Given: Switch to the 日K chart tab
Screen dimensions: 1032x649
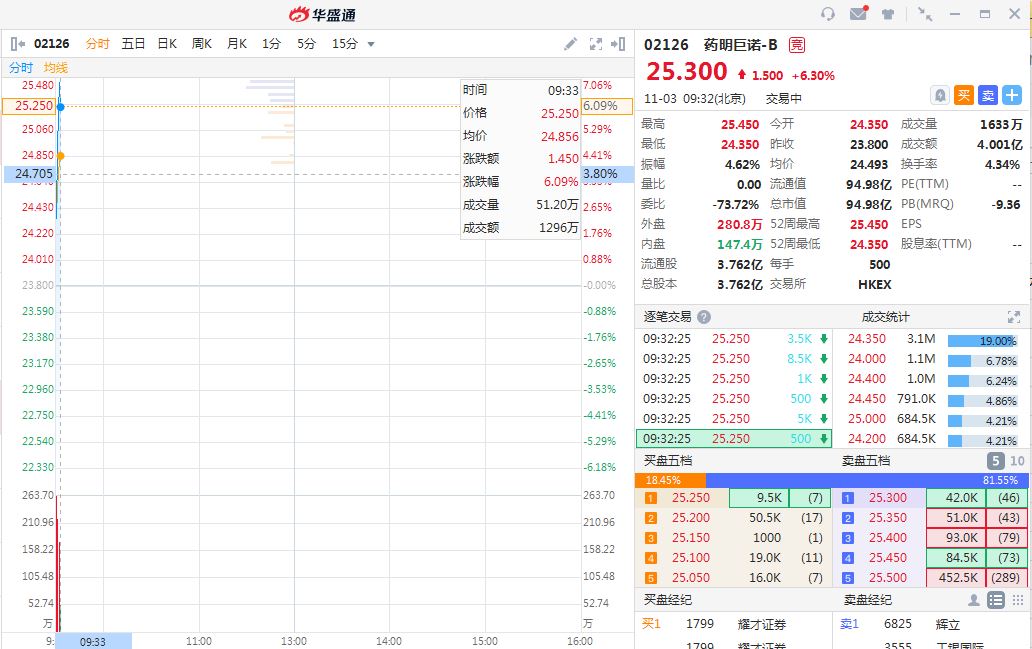Looking at the screenshot, I should tap(167, 44).
